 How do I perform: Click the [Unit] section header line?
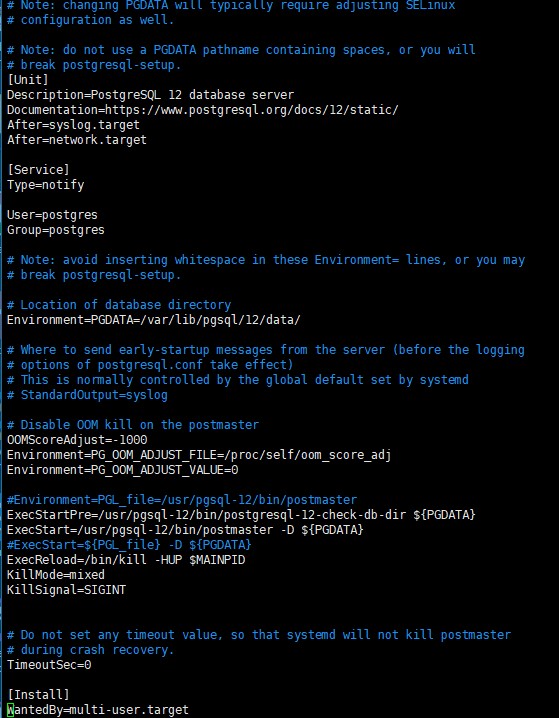point(27,80)
